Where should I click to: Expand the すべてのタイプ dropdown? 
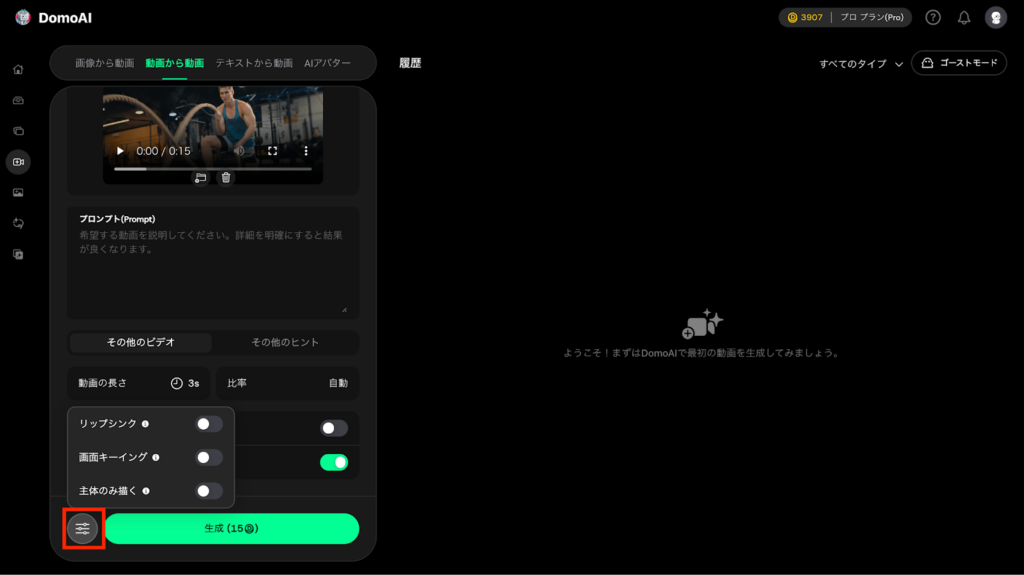860,63
